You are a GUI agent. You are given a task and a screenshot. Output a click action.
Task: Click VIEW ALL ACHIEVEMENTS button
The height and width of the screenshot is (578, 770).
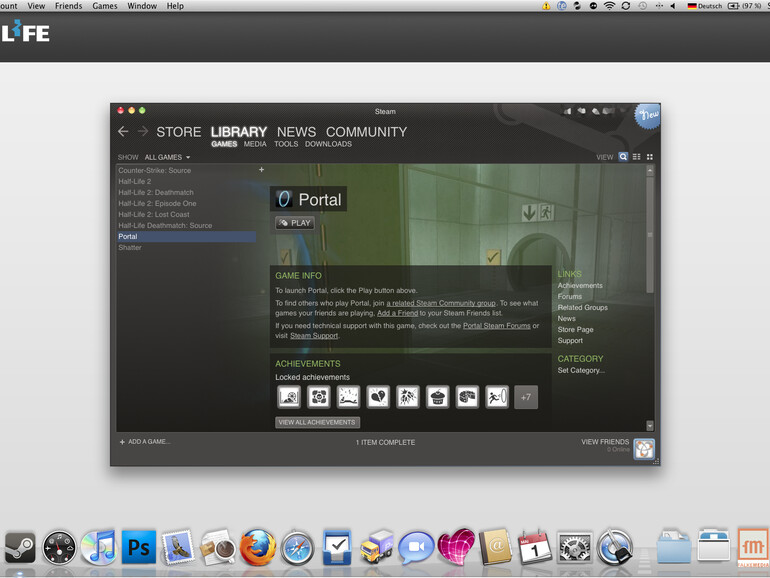coord(317,422)
